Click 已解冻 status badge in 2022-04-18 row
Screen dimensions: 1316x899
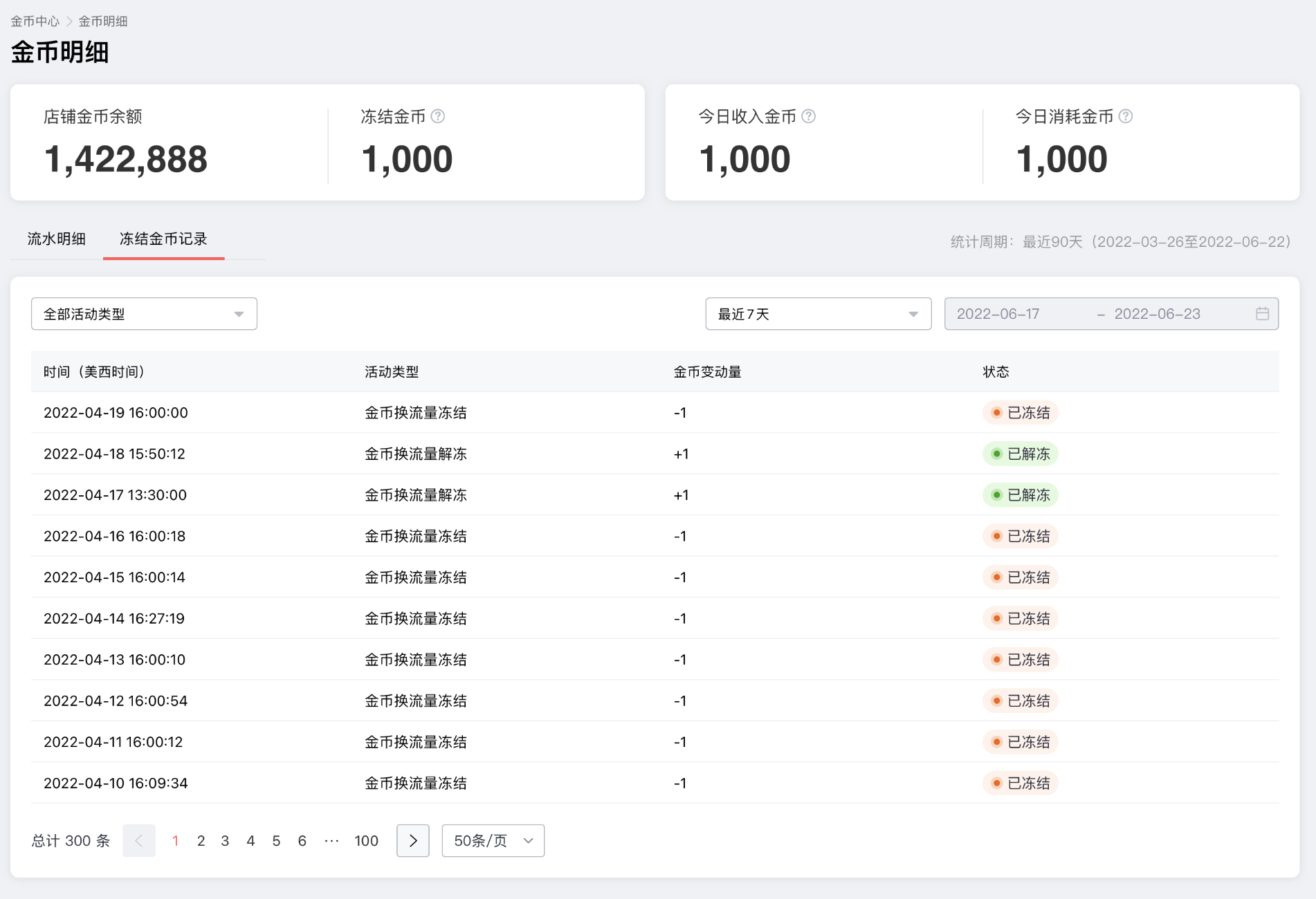pos(1021,454)
